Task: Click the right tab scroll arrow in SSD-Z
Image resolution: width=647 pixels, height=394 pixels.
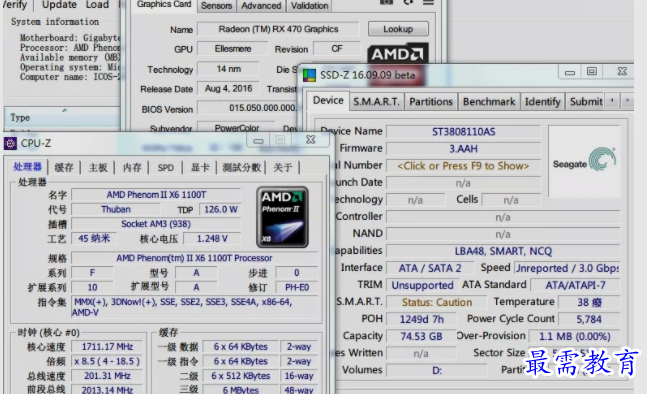Action: [627, 100]
